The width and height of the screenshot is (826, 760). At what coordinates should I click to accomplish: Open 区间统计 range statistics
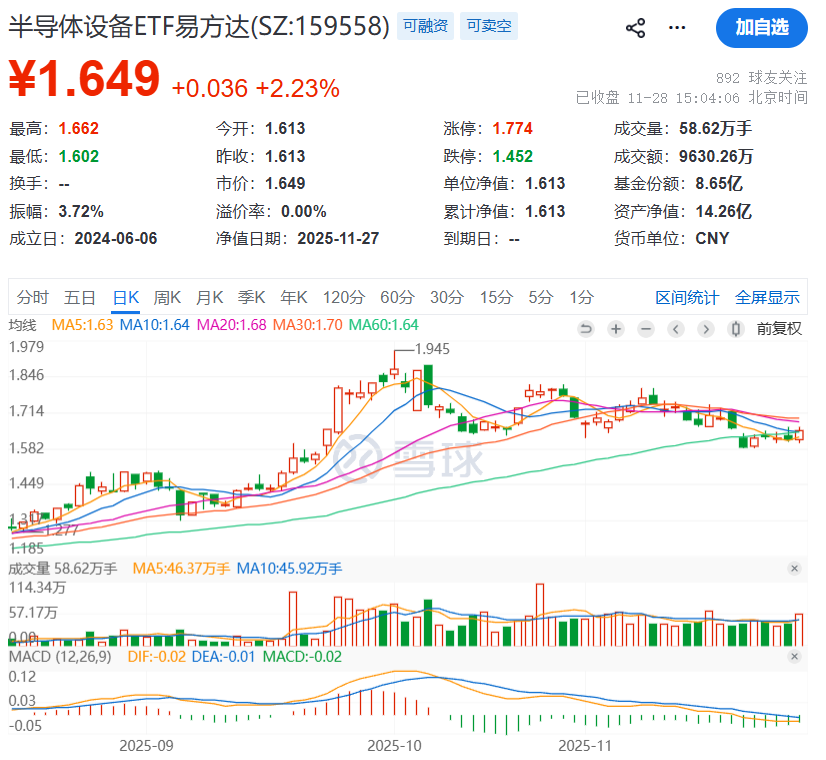pos(687,298)
